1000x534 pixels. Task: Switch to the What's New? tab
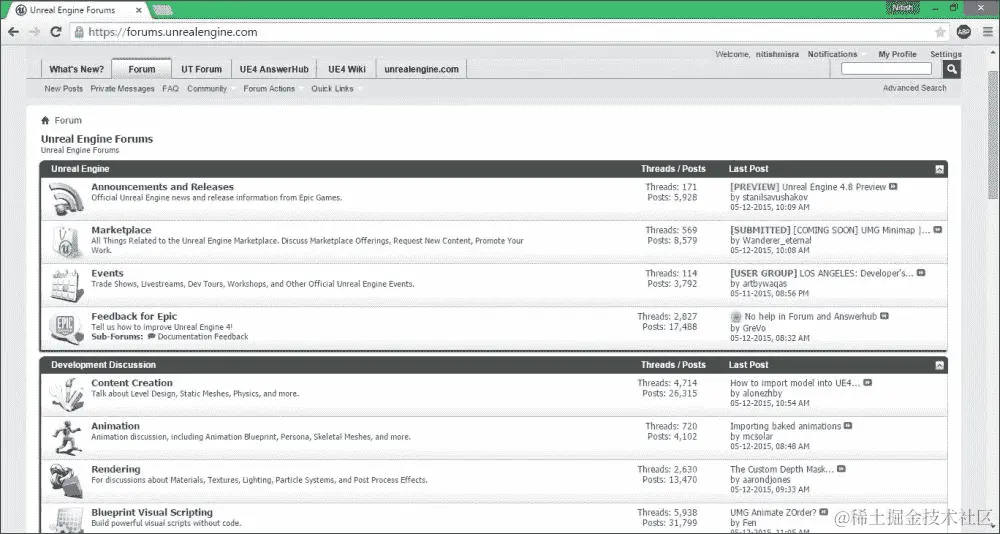(77, 69)
